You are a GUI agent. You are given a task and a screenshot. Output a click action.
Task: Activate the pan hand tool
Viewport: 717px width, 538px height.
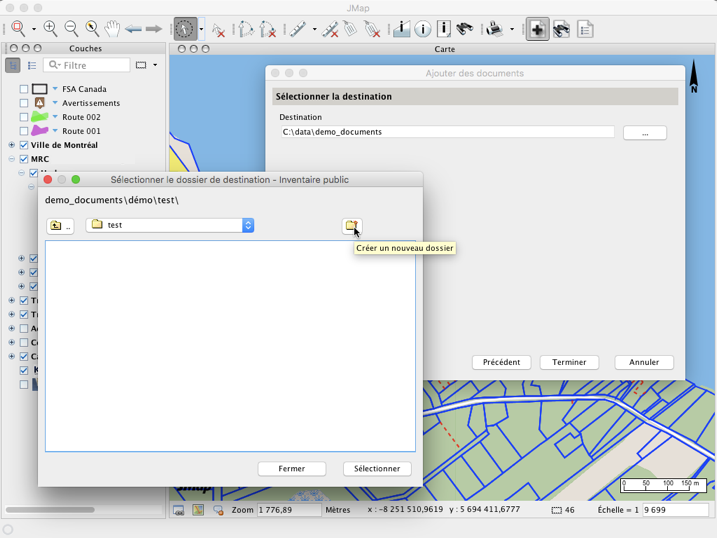point(112,29)
